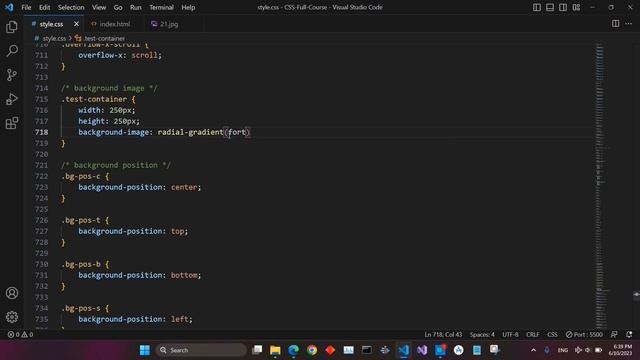This screenshot has width=640, height=360.
Task: Click the Live Server Port: 5500 button
Action: point(584,334)
